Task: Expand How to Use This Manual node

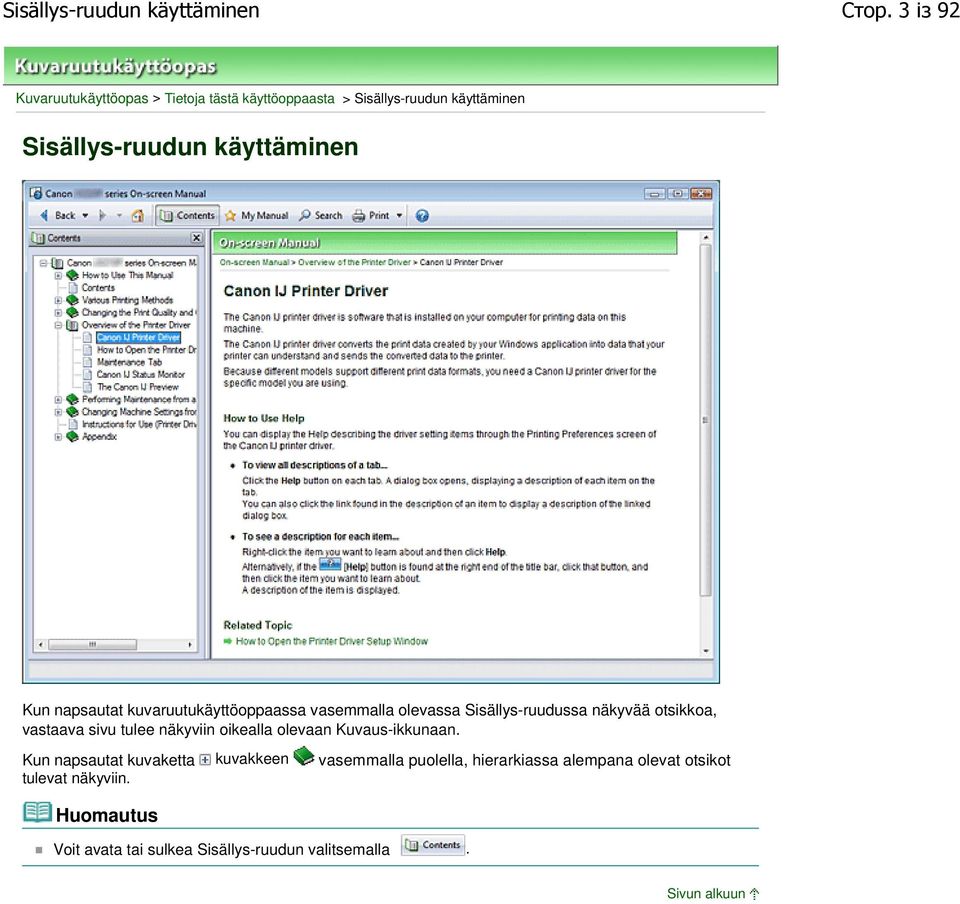Action: pos(58,275)
